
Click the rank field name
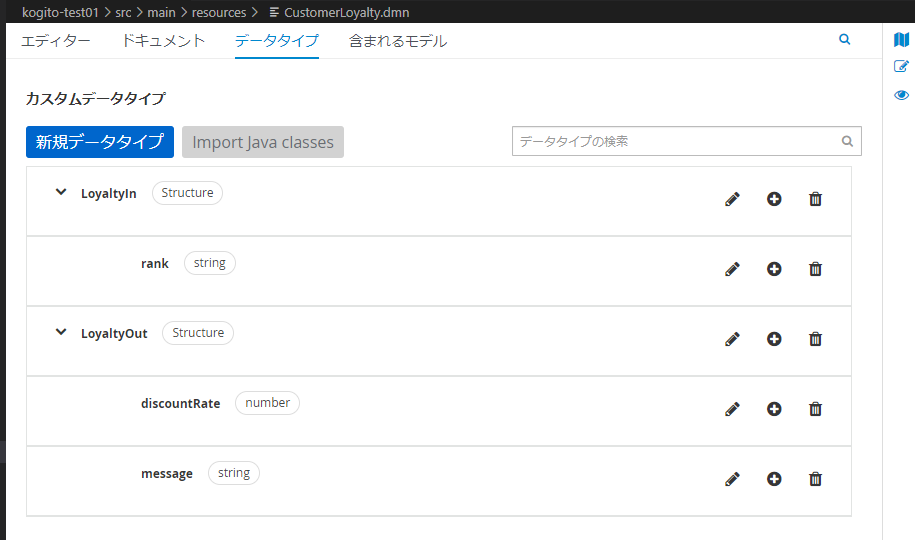click(x=155, y=264)
